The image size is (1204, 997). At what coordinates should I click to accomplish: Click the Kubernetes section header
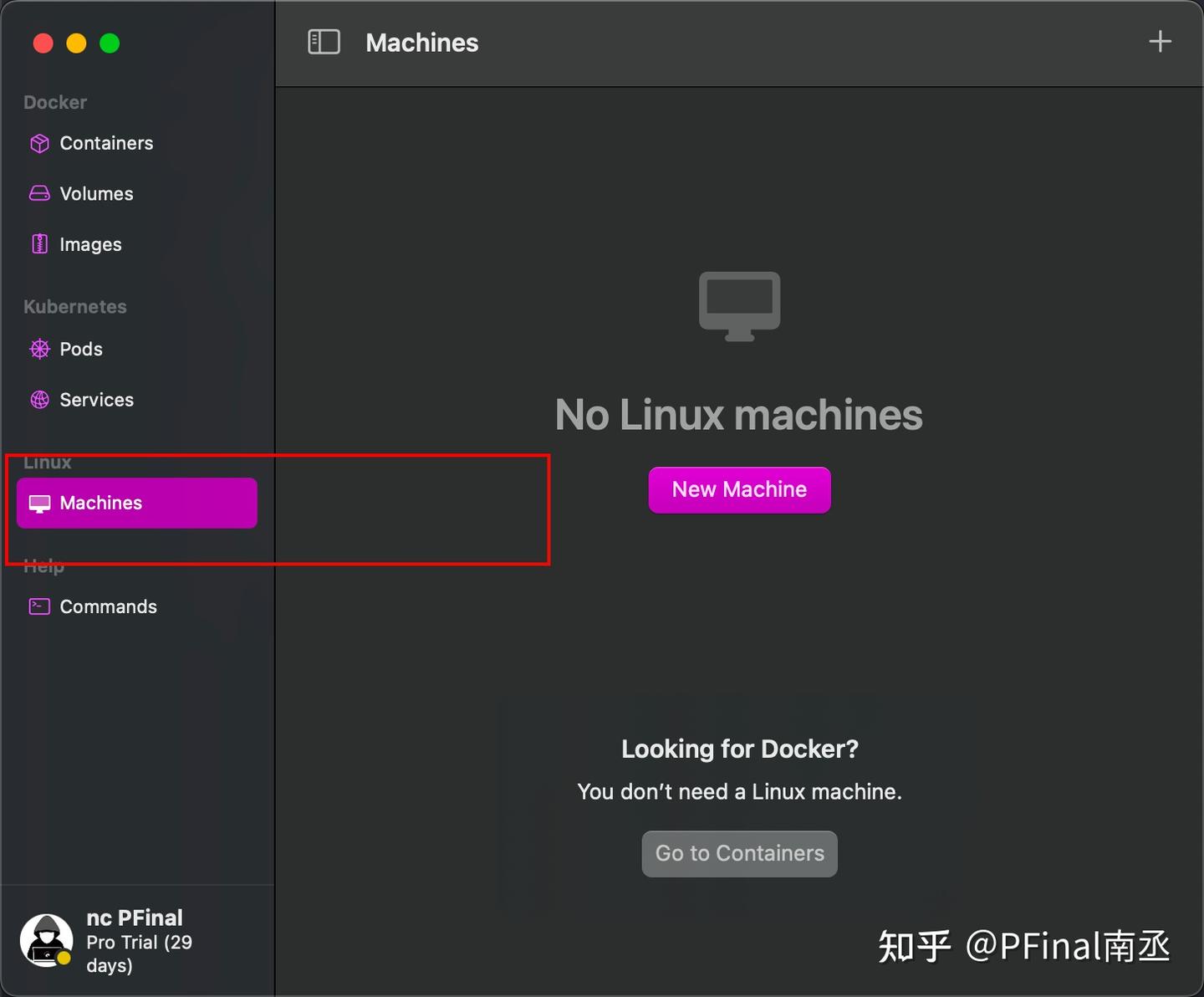74,306
